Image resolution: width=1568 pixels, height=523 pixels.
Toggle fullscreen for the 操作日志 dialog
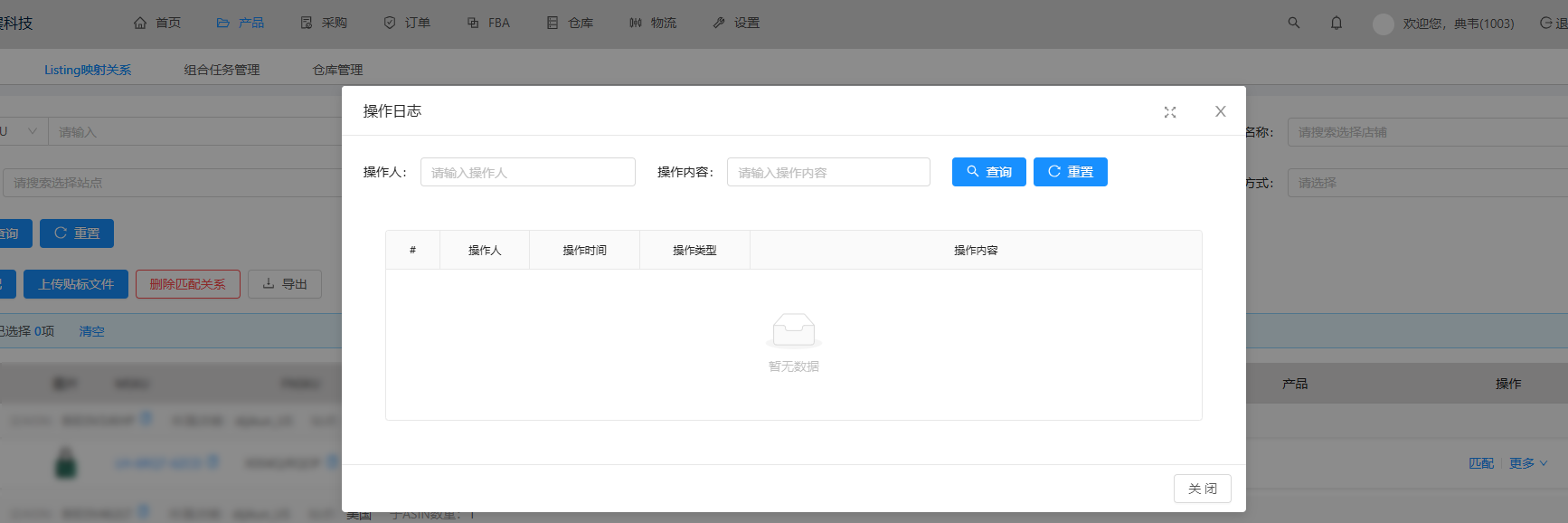click(x=1169, y=112)
